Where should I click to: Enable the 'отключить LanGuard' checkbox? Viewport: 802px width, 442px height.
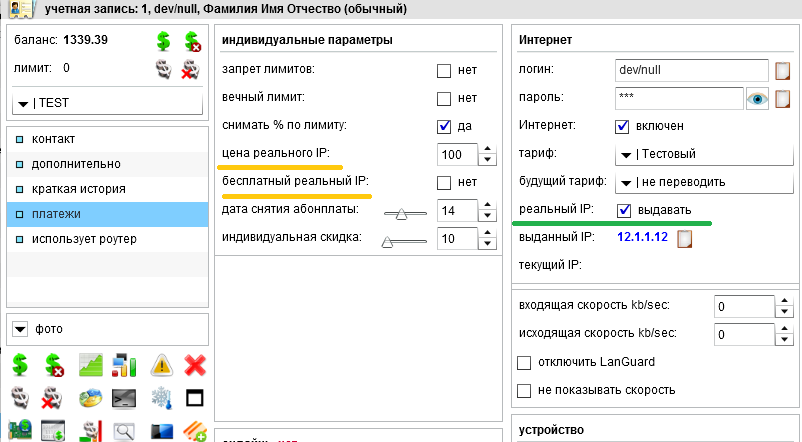524,362
